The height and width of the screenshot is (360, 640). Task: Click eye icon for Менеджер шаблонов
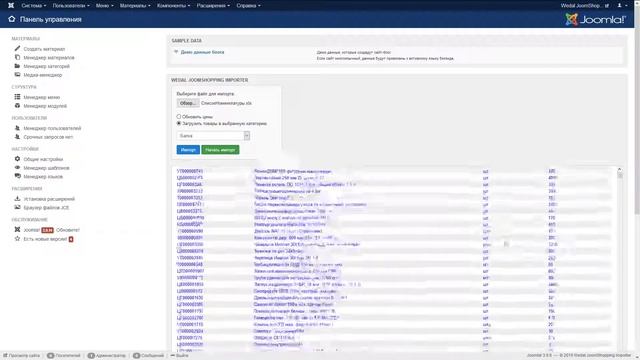tap(17, 167)
